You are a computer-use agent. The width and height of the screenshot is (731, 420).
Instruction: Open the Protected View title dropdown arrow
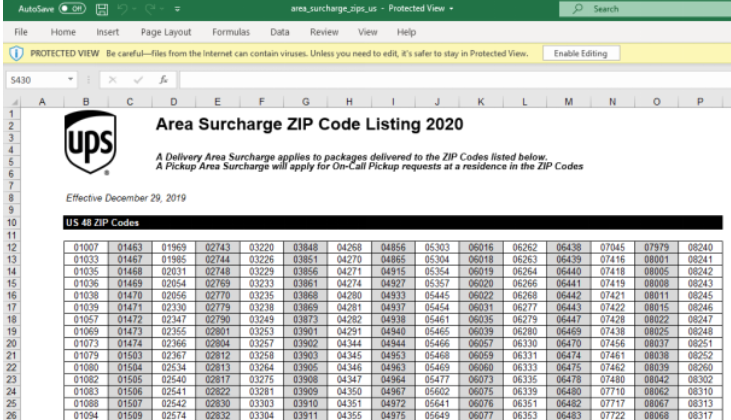tap(451, 9)
